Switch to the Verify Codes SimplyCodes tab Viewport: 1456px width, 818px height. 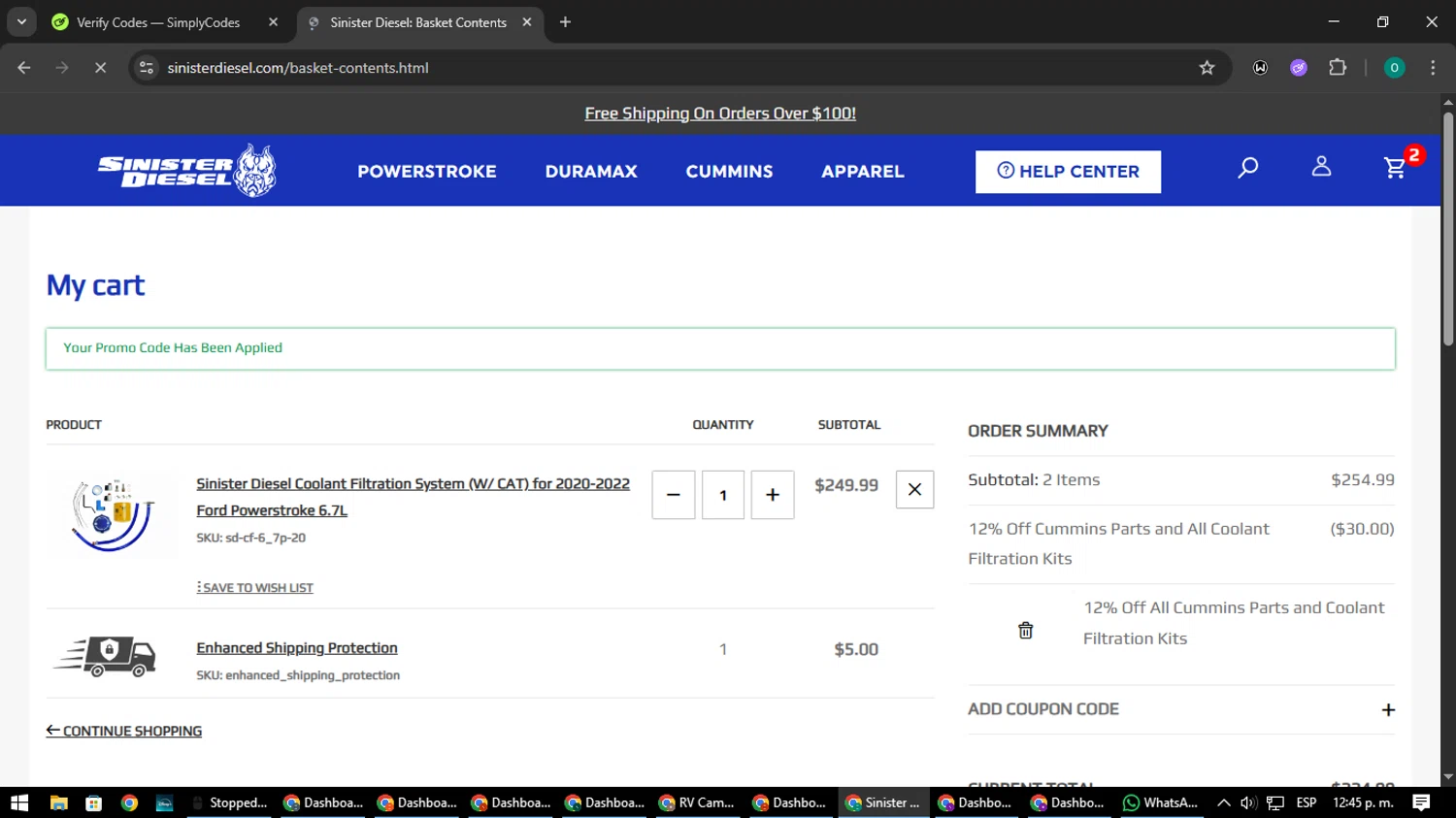(x=158, y=22)
